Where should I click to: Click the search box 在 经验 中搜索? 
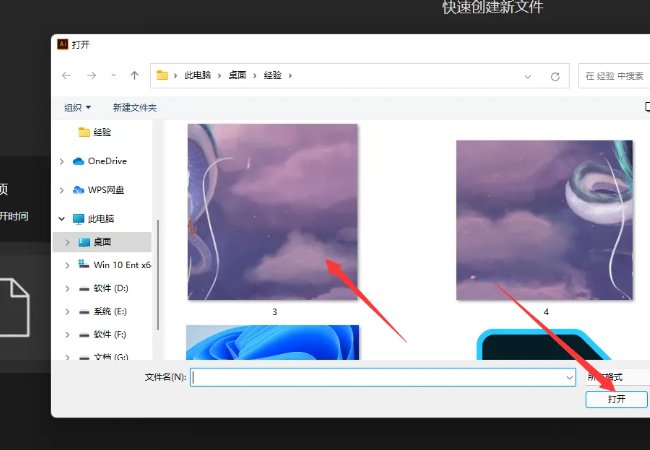point(614,76)
